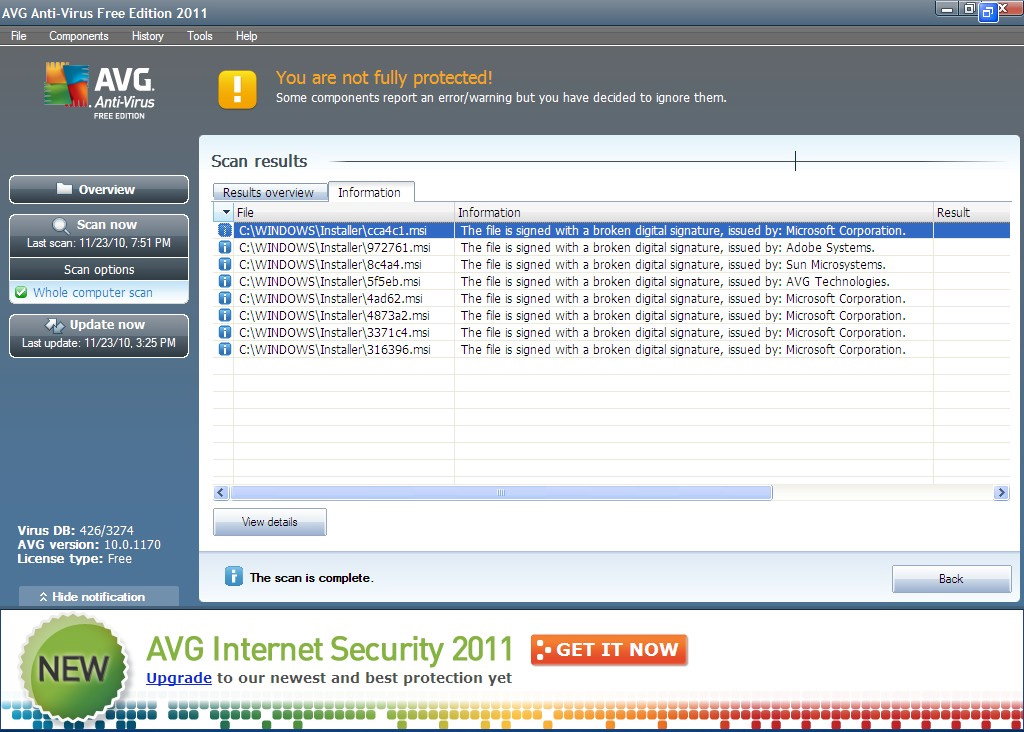Click the information text mentioning Adobe Systems
Viewport: 1024px width, 732px height.
(x=667, y=247)
